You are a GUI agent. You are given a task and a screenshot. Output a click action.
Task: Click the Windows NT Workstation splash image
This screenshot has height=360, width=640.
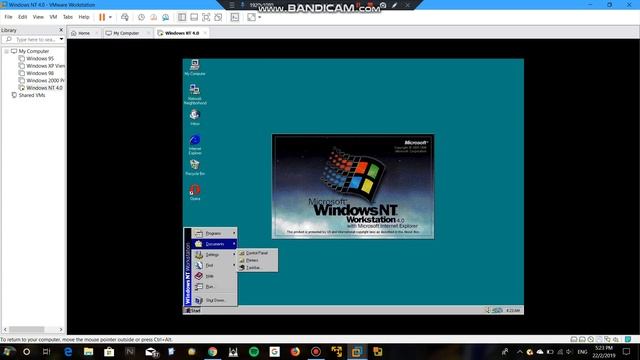click(353, 187)
